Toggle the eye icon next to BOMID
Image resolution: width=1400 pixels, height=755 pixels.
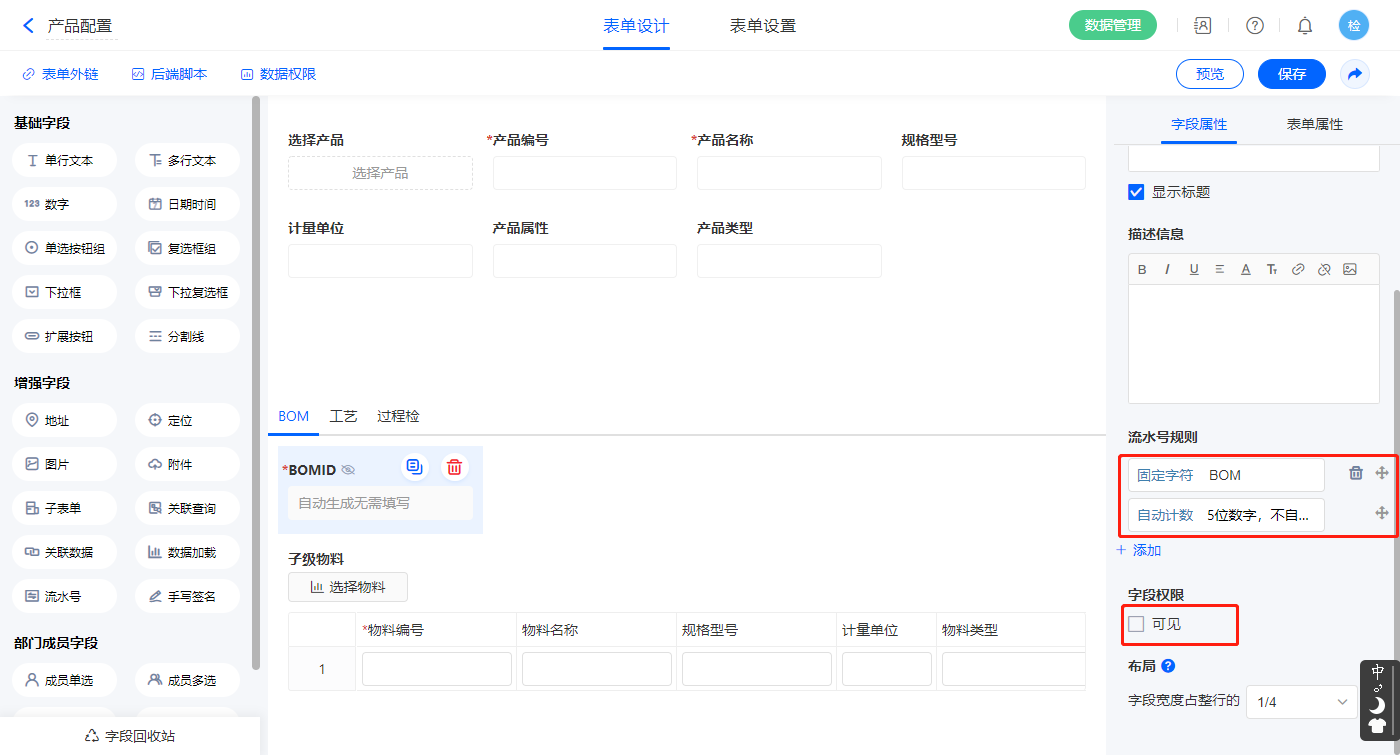click(348, 470)
